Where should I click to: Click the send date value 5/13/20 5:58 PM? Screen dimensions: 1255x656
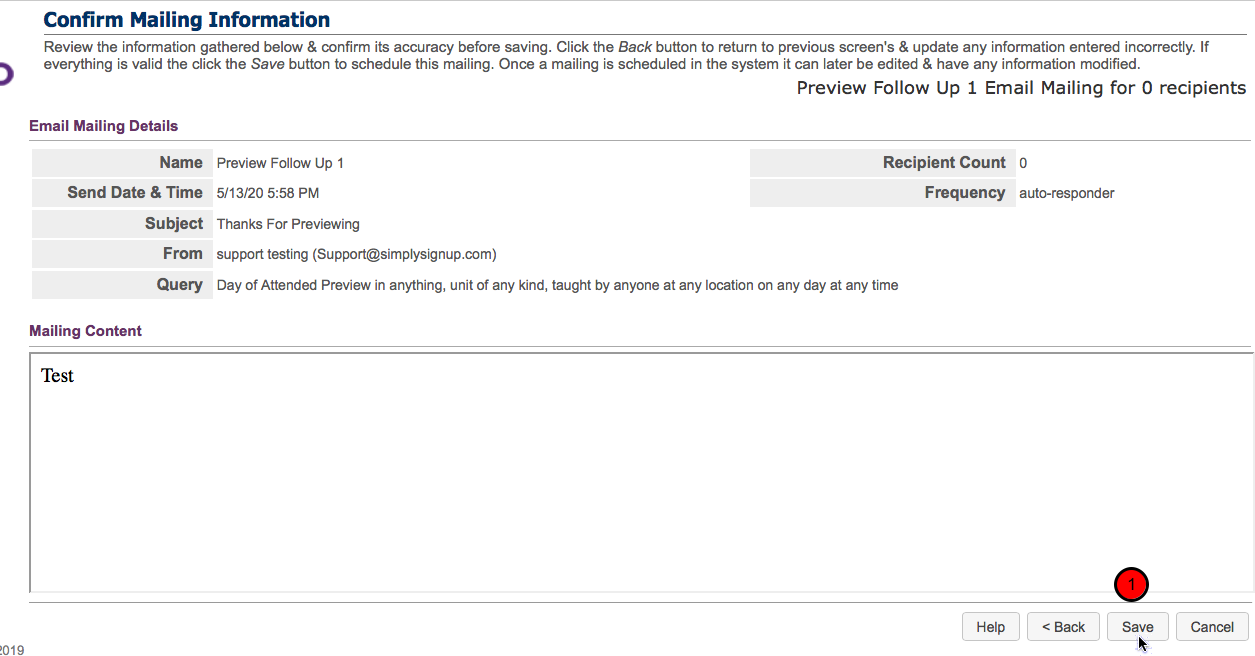coord(268,193)
